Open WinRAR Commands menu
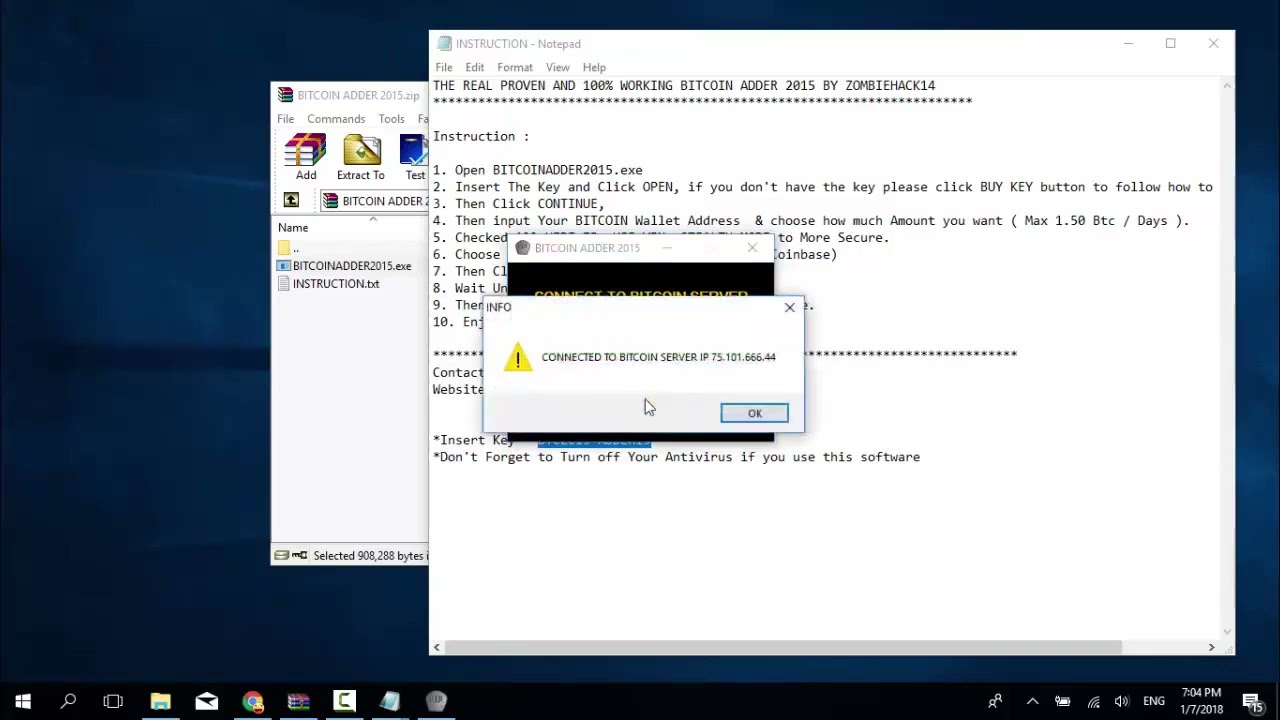This screenshot has height=720, width=1280. (336, 119)
